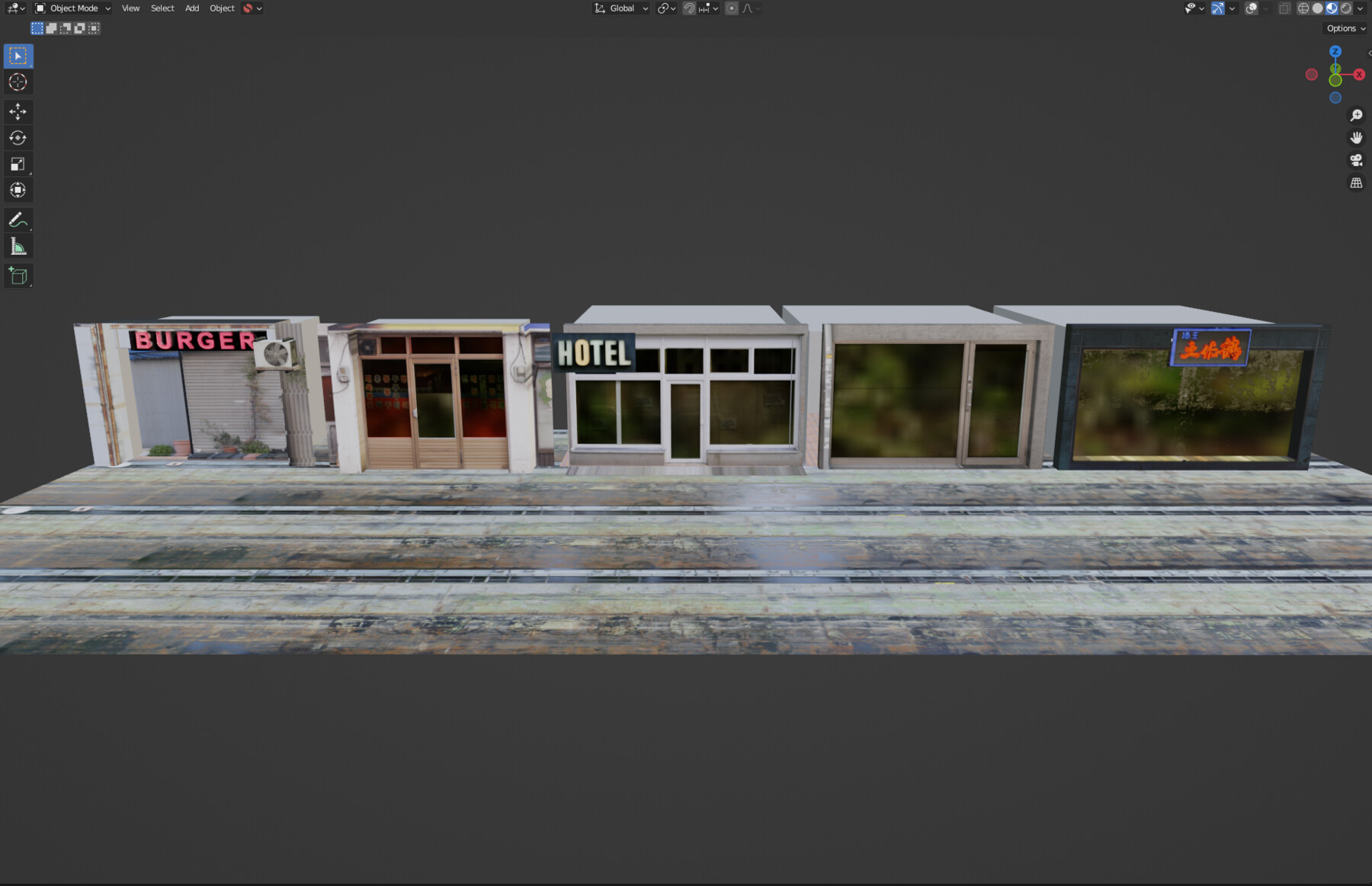The image size is (1372, 886).
Task: Expand the Options dropdown at top right
Action: tap(1344, 28)
